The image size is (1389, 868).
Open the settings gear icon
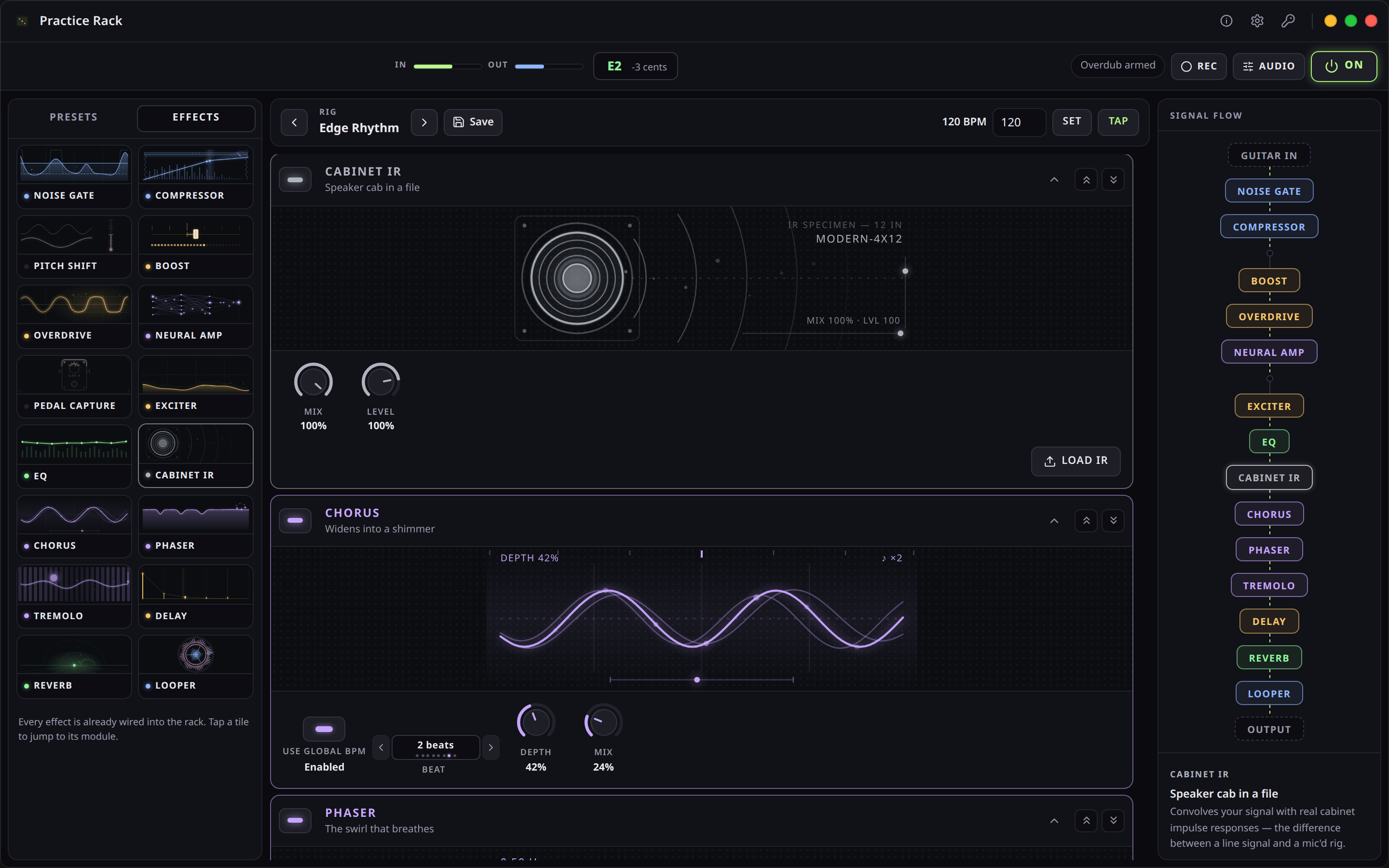[x=1257, y=21]
